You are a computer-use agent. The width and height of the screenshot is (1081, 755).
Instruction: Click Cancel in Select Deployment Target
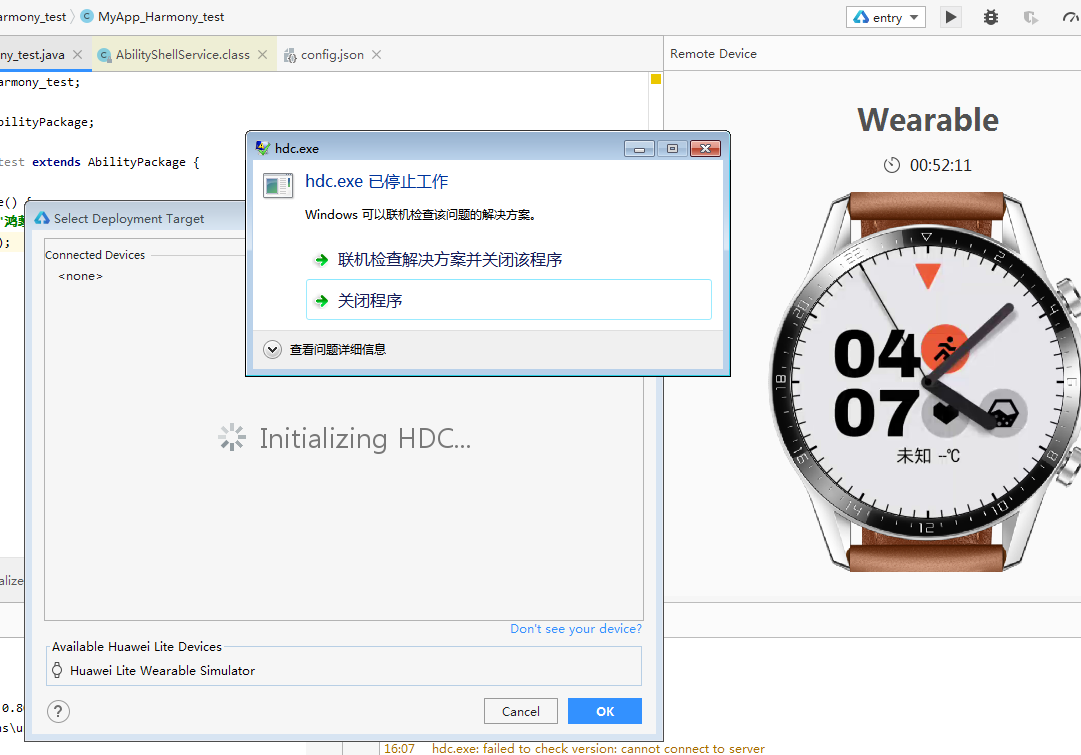pos(521,711)
